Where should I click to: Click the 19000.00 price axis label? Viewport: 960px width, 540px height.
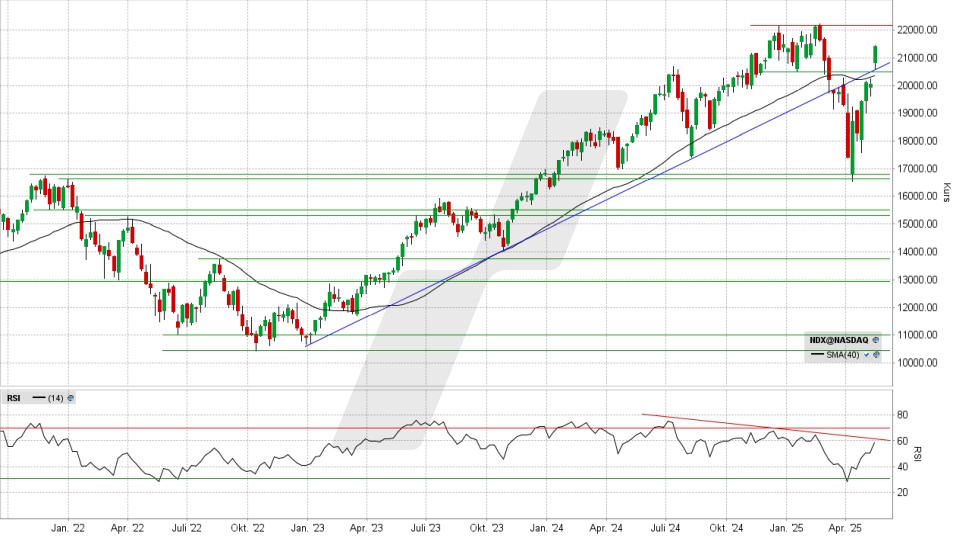click(x=917, y=113)
